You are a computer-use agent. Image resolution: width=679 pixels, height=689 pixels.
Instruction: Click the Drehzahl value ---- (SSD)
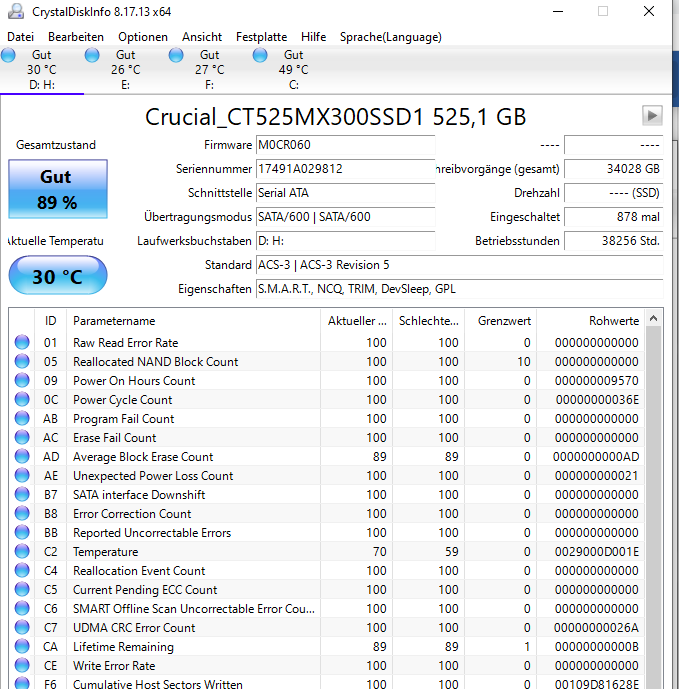614,193
